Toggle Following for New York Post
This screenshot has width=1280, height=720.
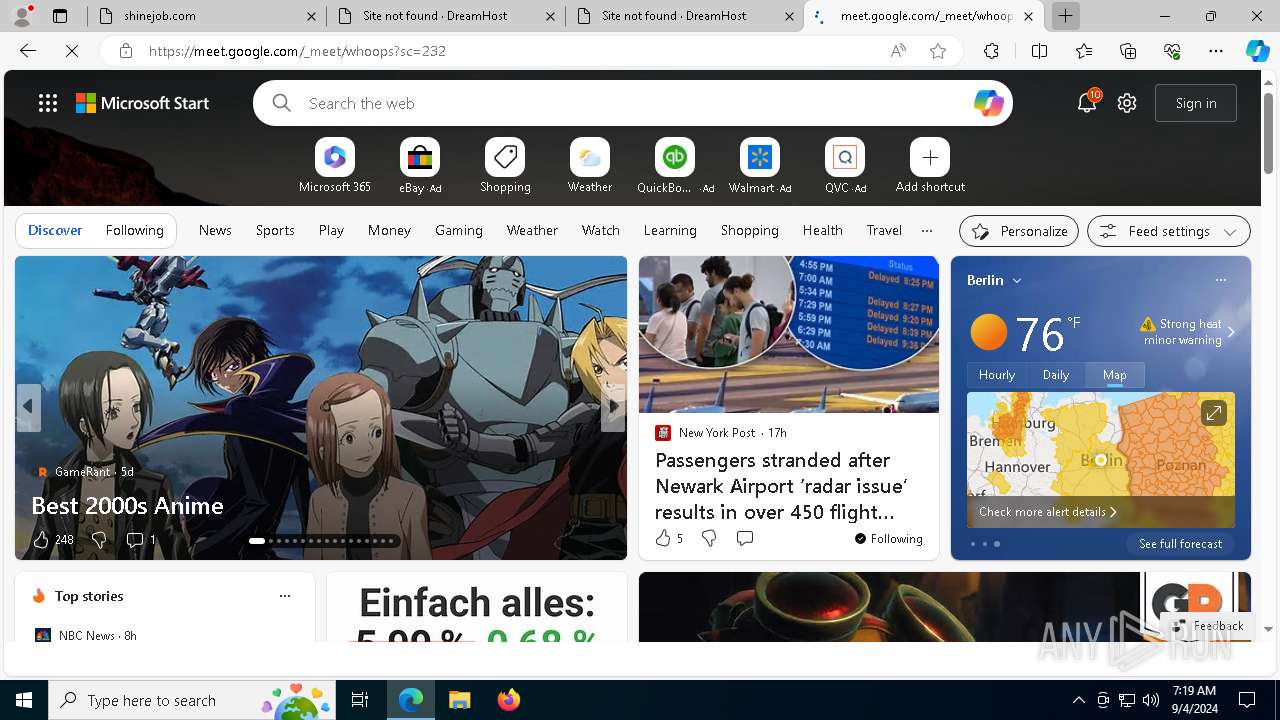888,538
